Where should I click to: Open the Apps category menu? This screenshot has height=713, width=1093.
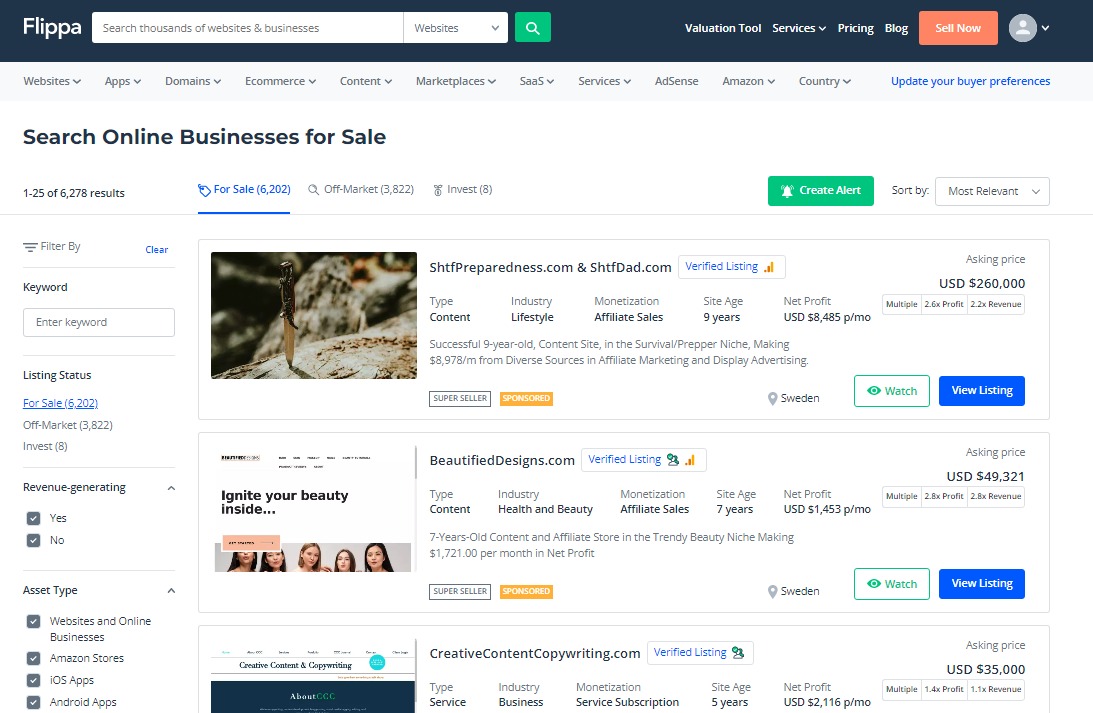[x=123, y=81]
